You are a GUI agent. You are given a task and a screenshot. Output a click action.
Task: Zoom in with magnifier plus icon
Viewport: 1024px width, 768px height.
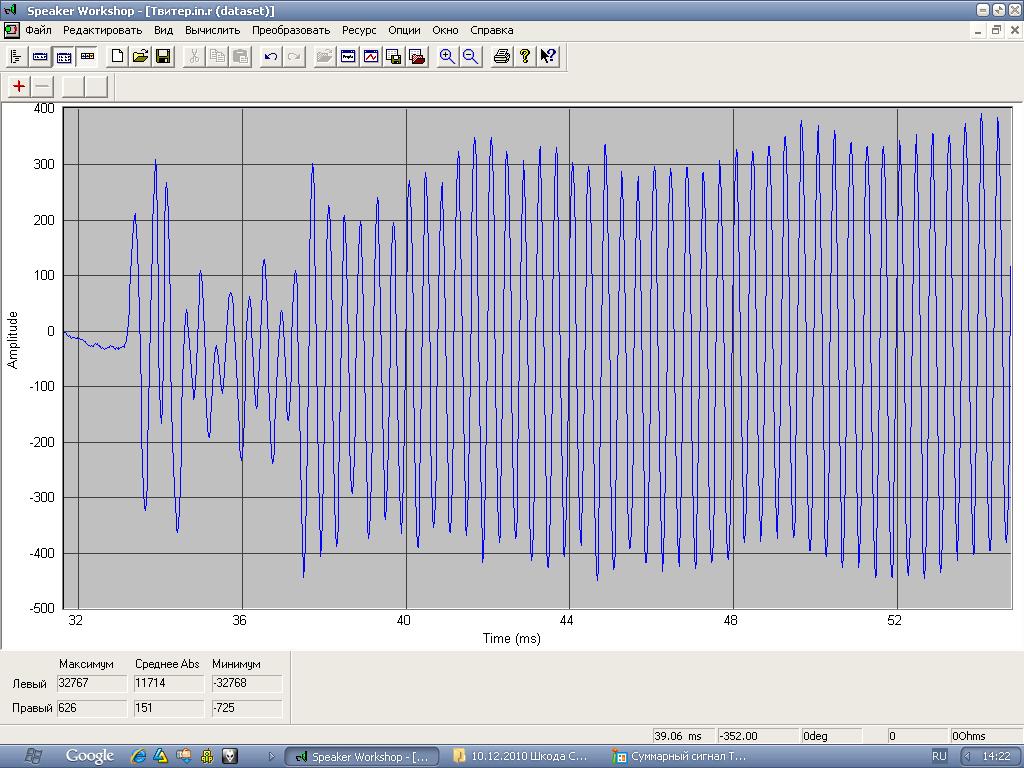pos(447,57)
